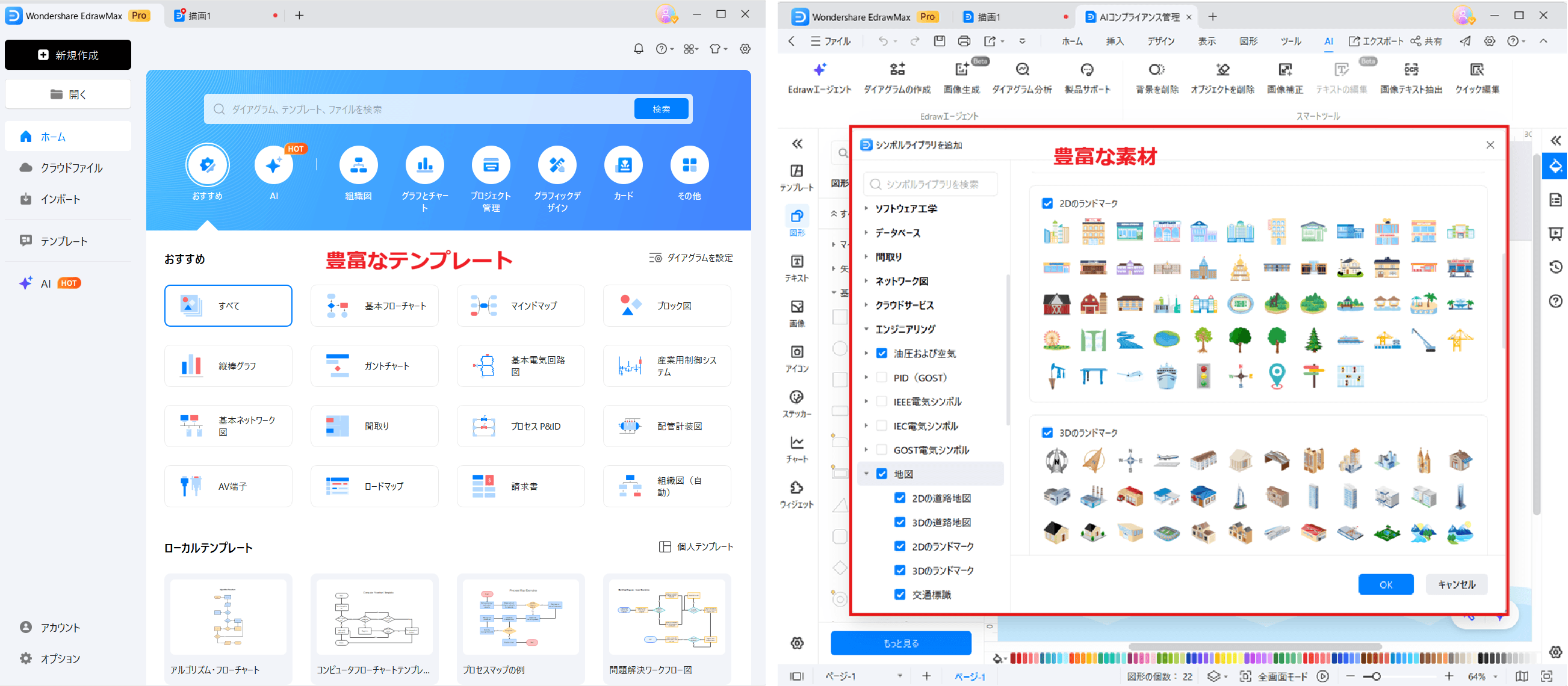Open 画像テキスト抽出 OCR tool
Viewport: 1568px width, 686px height.
click(x=1411, y=78)
